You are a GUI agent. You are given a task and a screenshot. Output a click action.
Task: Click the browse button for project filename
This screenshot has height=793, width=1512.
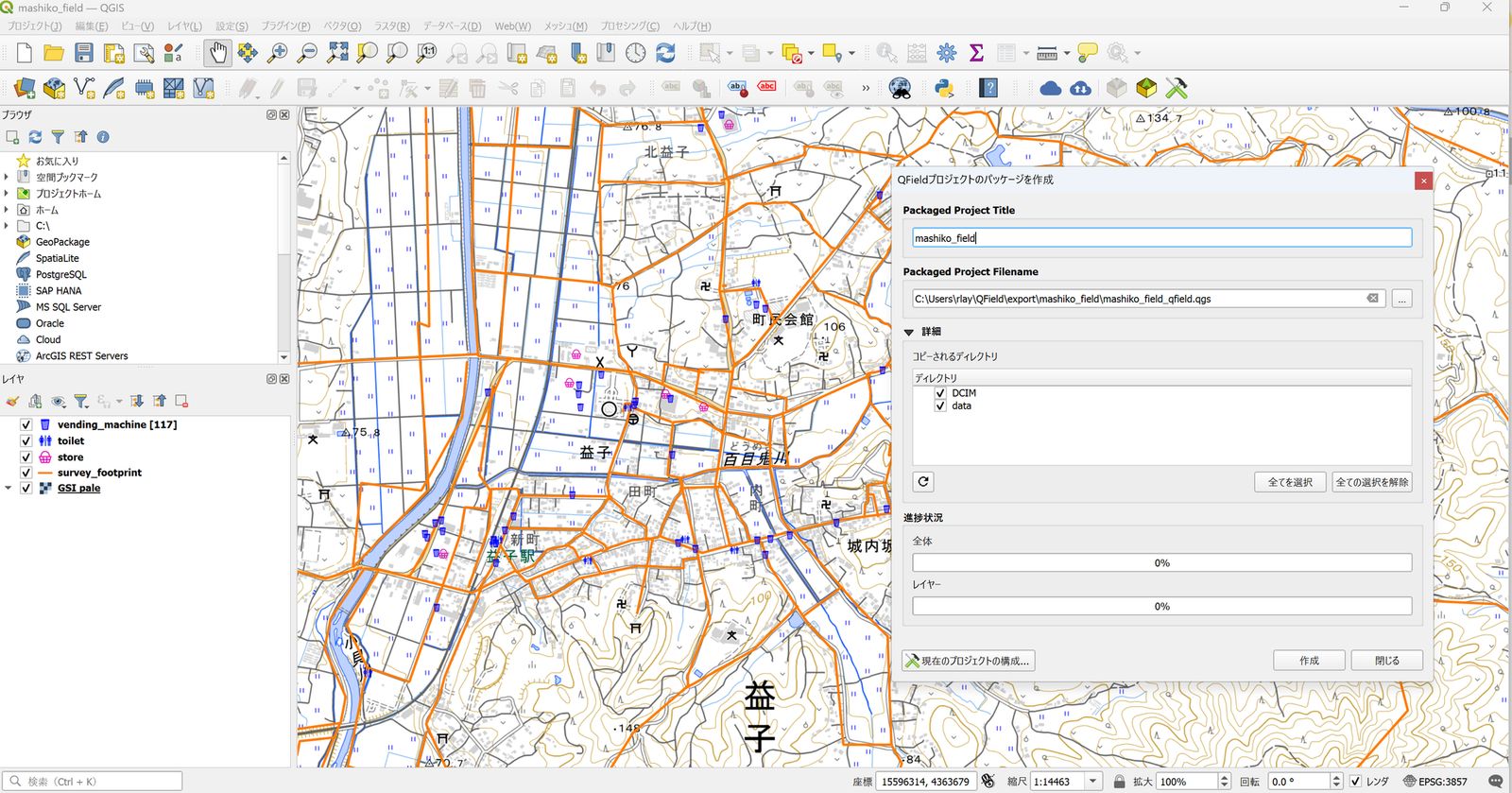point(1402,299)
